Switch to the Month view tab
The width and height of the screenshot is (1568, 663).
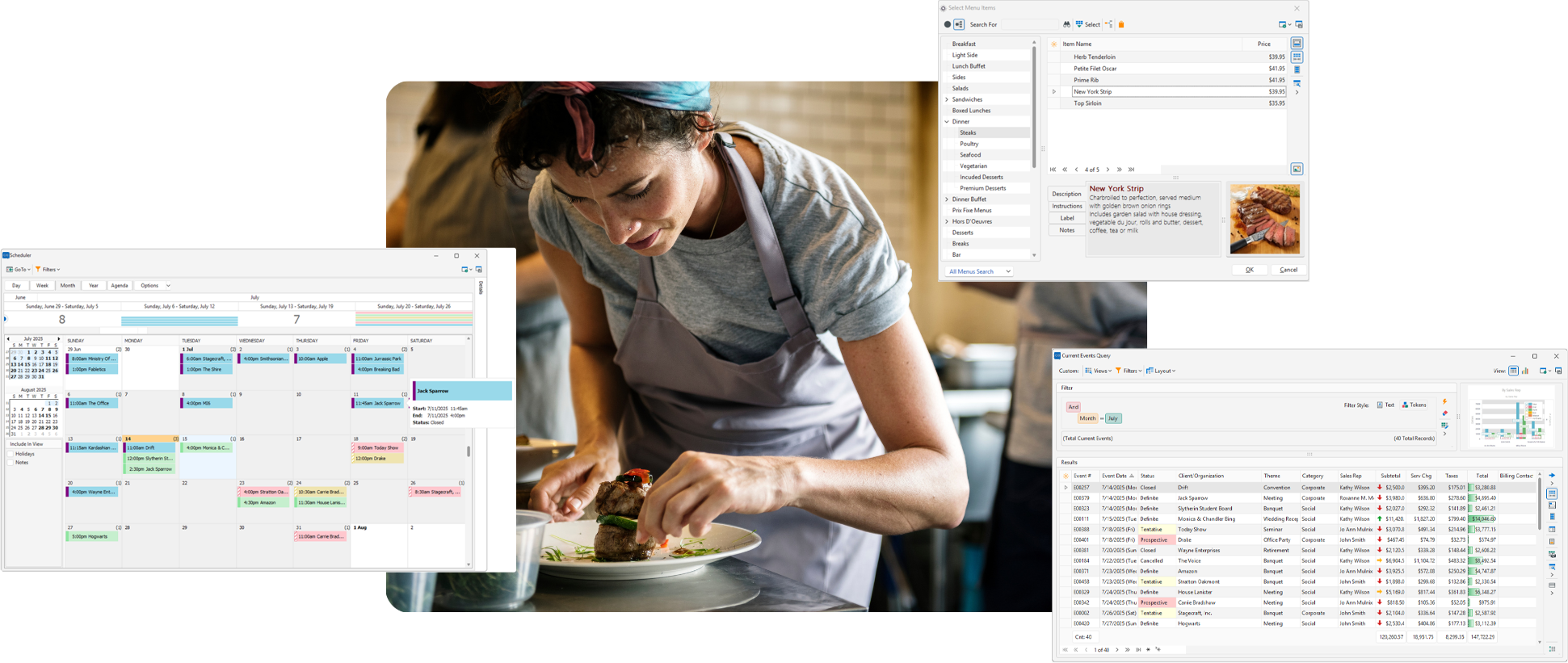point(68,285)
